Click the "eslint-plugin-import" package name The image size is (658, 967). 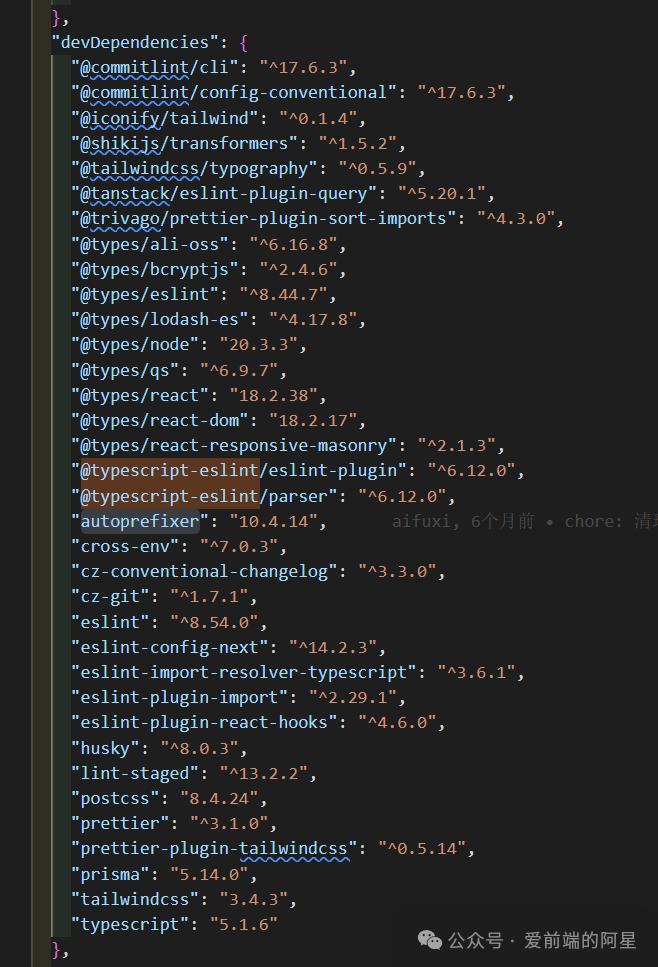click(x=179, y=697)
